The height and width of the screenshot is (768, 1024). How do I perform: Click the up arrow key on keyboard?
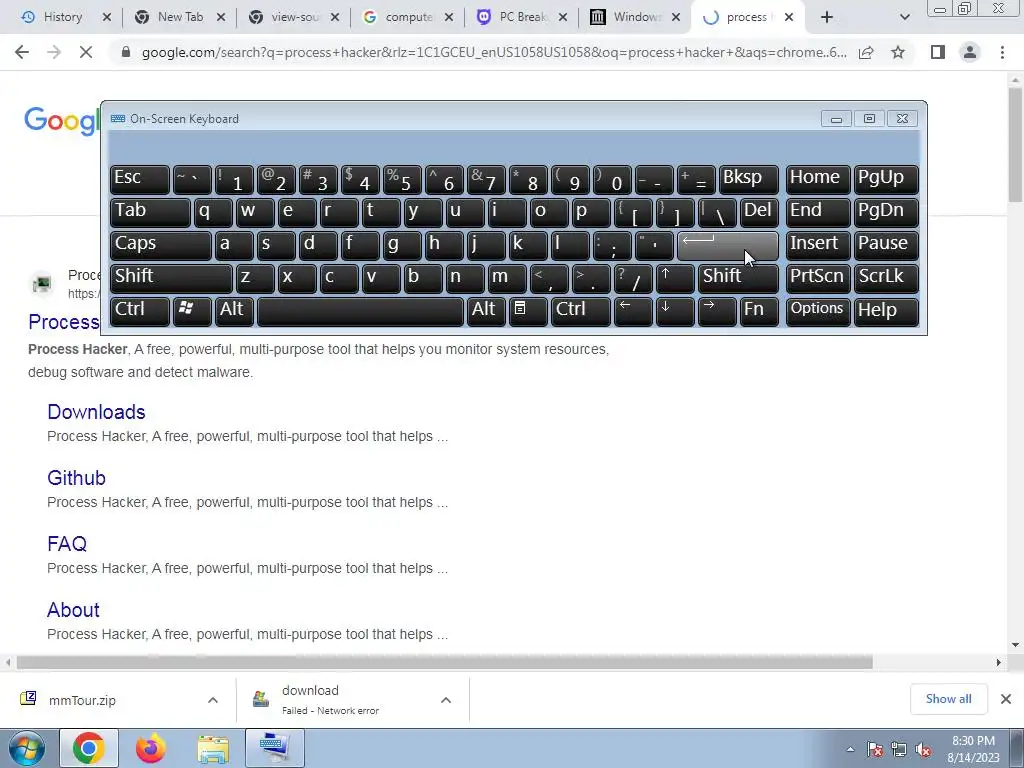click(675, 278)
